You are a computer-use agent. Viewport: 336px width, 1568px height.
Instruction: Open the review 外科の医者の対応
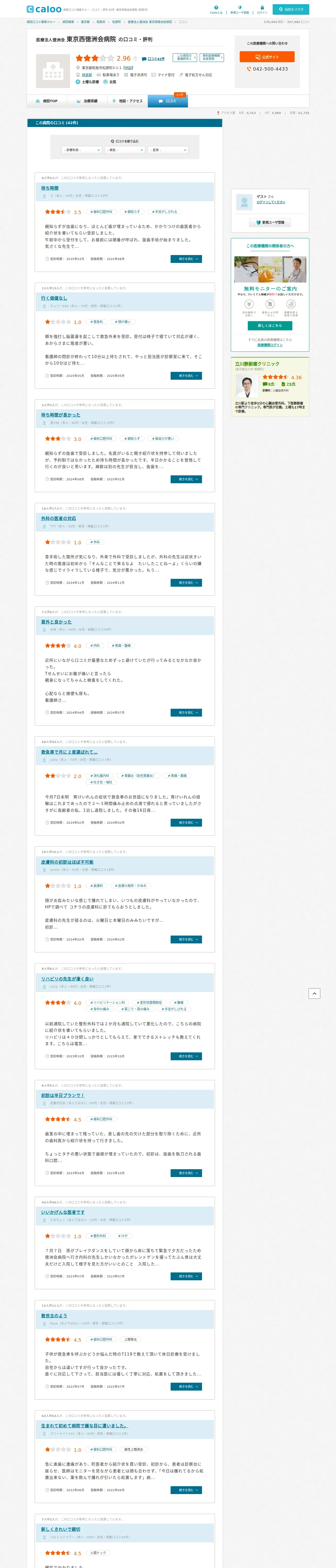point(59,518)
